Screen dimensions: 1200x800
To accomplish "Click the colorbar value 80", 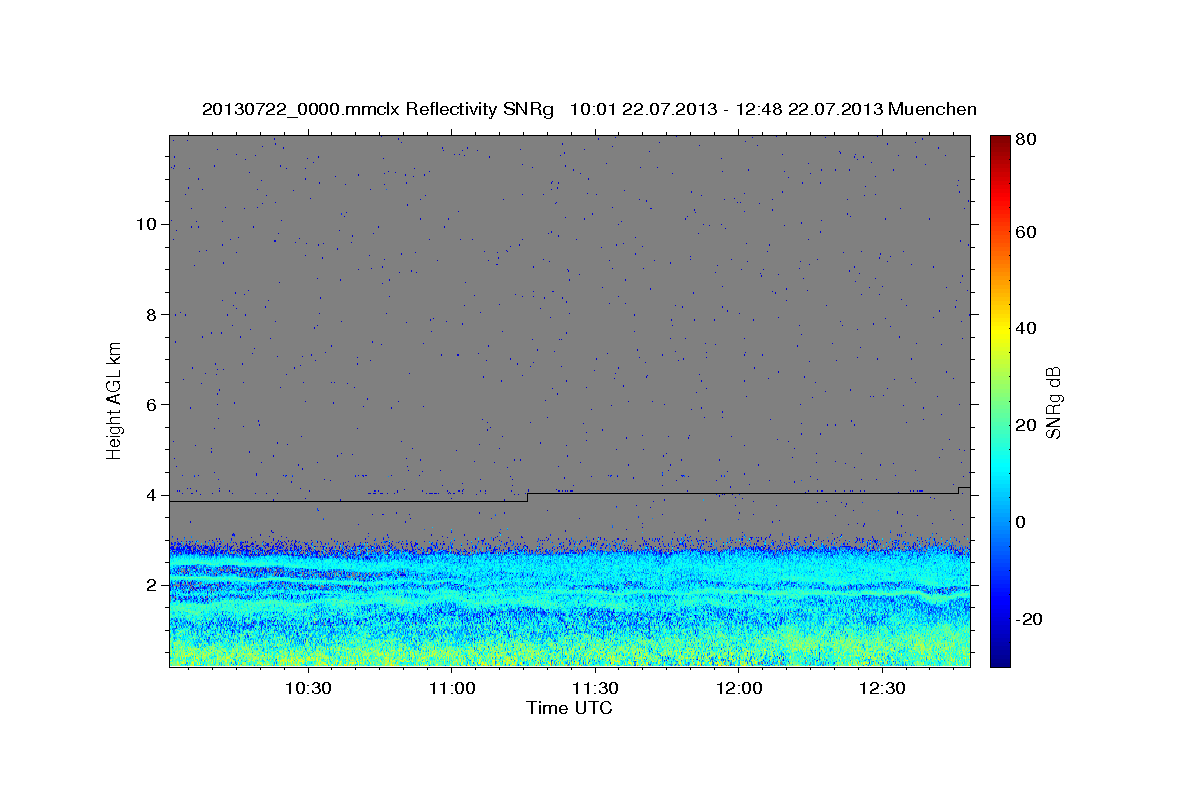I will (x=1027, y=140).
